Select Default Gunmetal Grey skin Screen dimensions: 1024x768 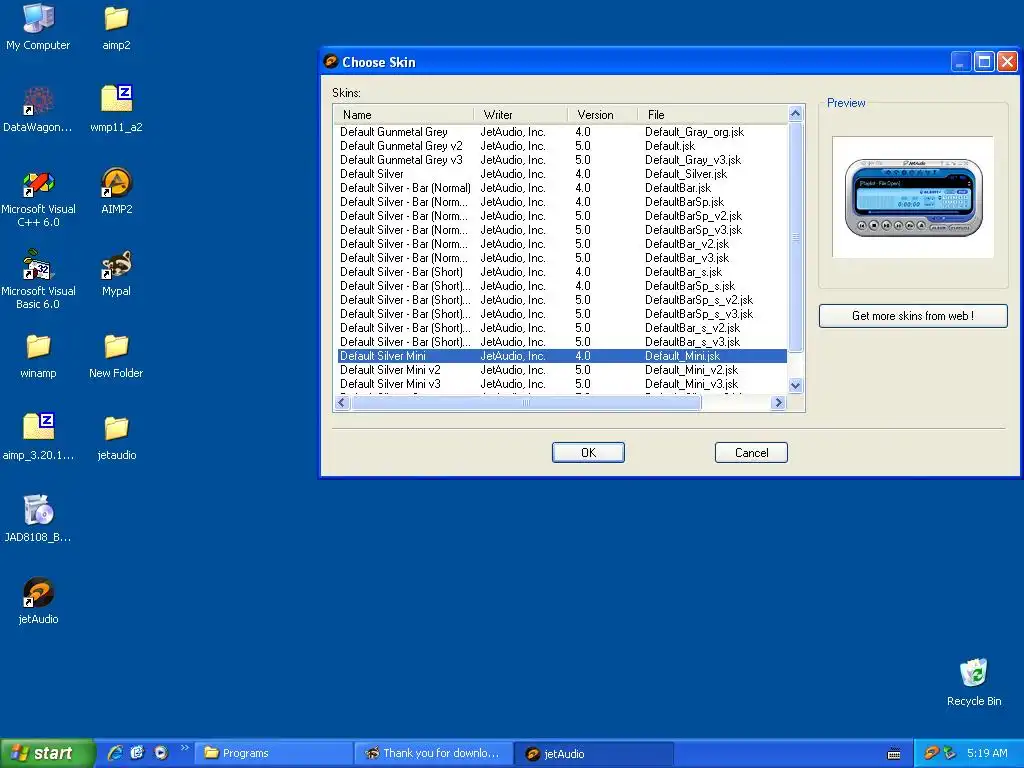click(x=562, y=132)
